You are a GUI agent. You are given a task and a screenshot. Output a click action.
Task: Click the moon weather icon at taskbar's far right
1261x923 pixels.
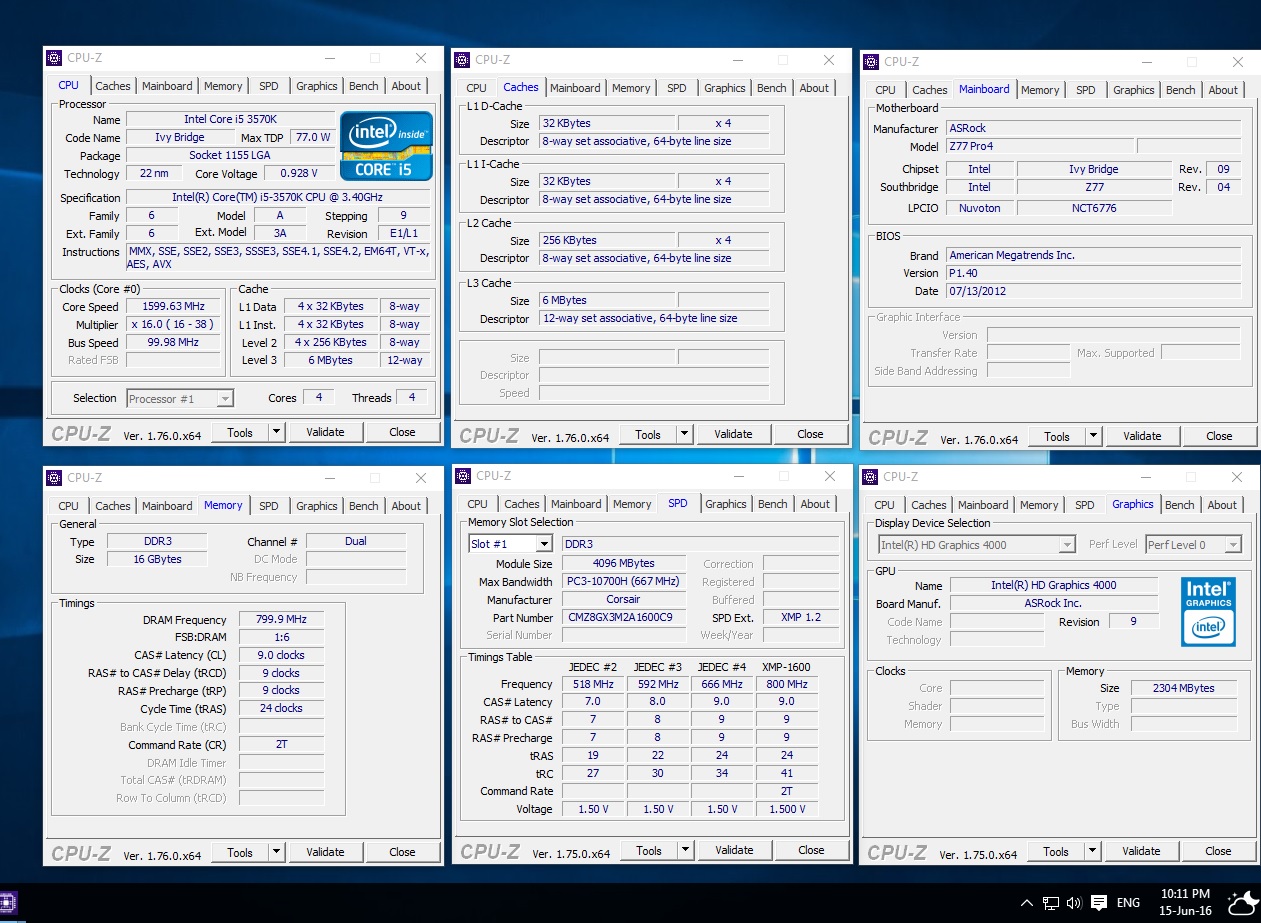1242,903
